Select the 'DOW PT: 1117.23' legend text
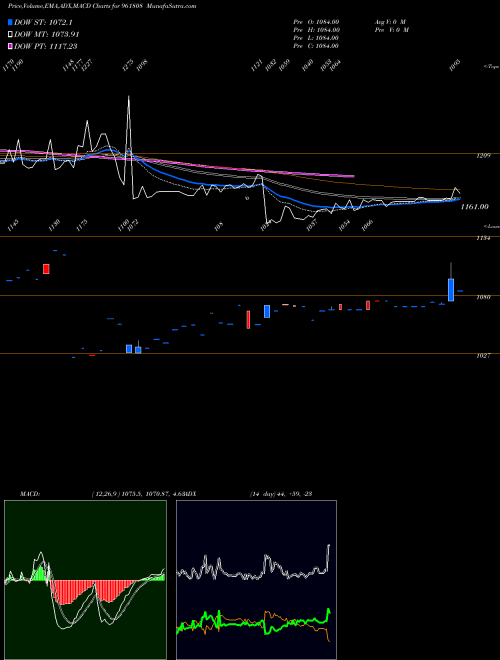This screenshot has height=660, width=500. coord(45,46)
